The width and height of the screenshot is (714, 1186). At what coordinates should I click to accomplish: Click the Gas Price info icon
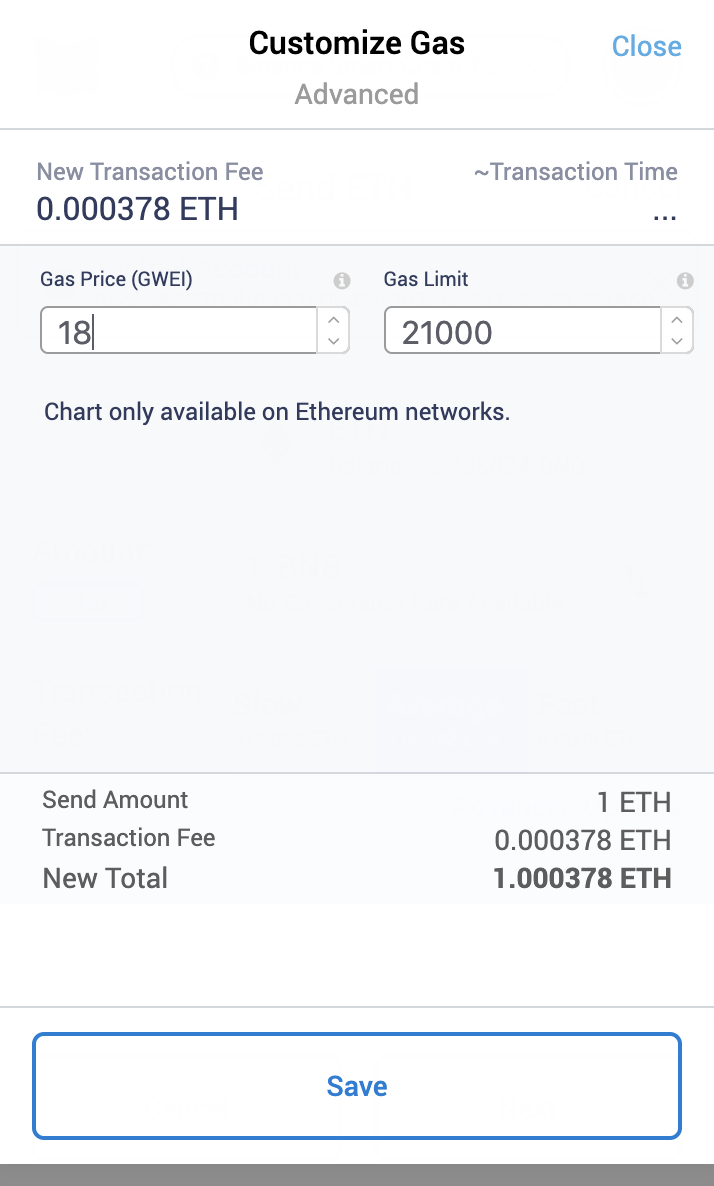342,281
